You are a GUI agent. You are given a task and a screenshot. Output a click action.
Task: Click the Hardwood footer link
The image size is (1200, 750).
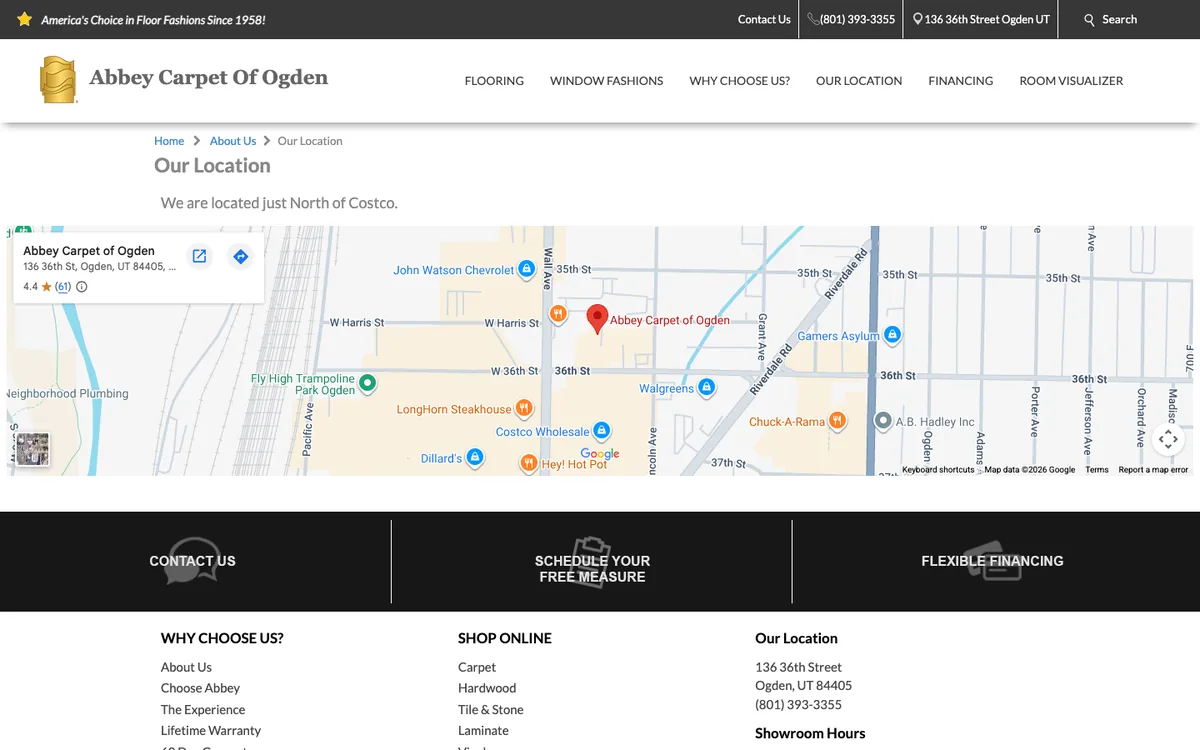tap(487, 688)
